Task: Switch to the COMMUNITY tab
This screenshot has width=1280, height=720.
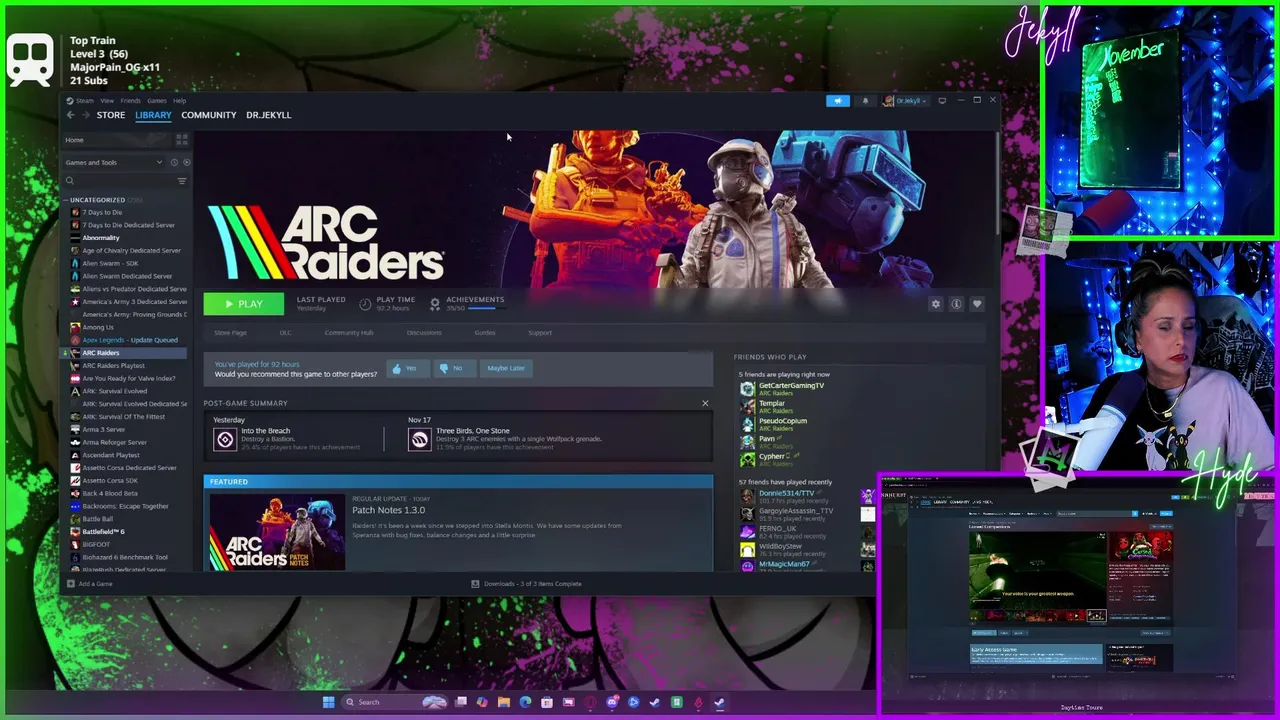Action: [209, 115]
